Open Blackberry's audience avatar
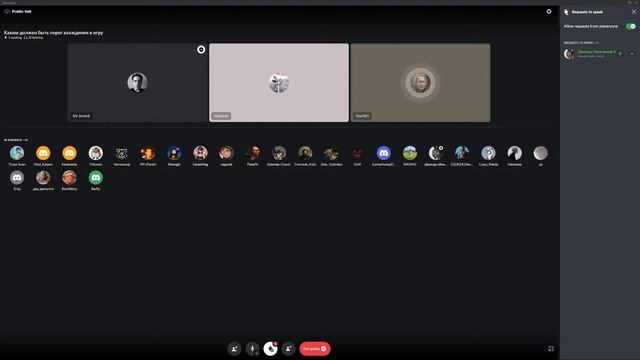 point(69,178)
